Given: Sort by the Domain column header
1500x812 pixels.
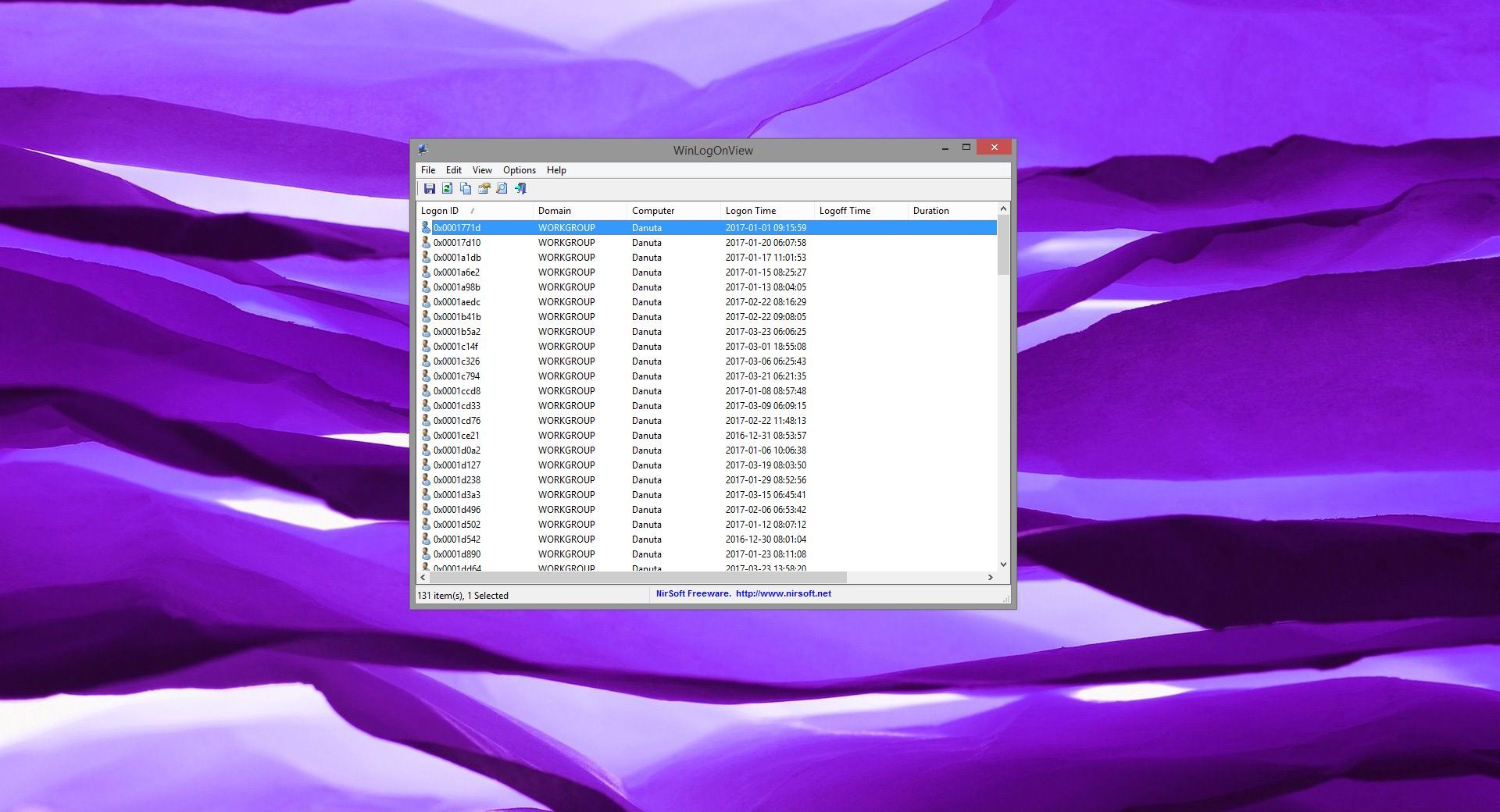Looking at the screenshot, I should 554,211.
